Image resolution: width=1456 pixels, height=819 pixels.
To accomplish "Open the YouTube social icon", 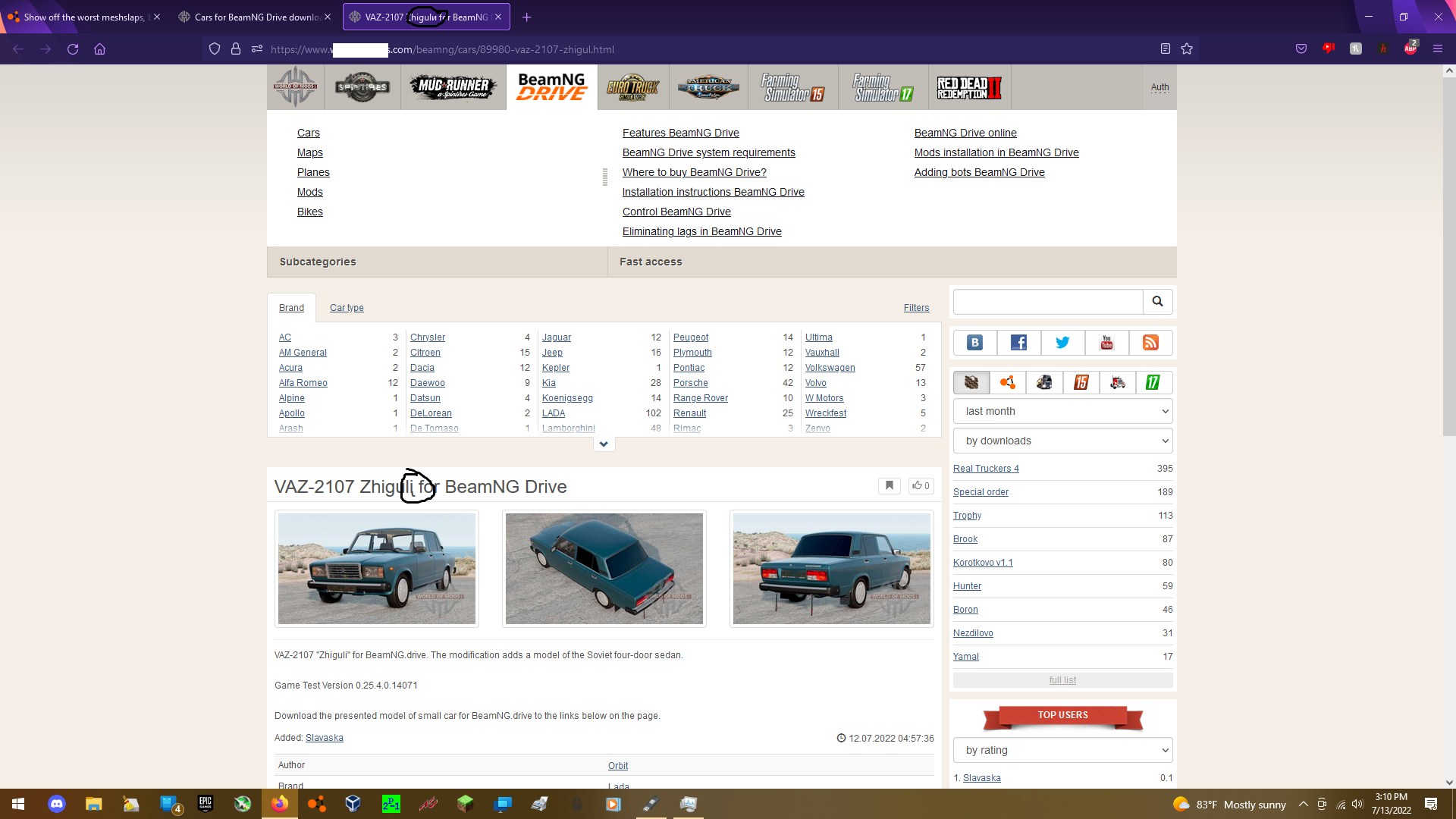I will [x=1106, y=343].
